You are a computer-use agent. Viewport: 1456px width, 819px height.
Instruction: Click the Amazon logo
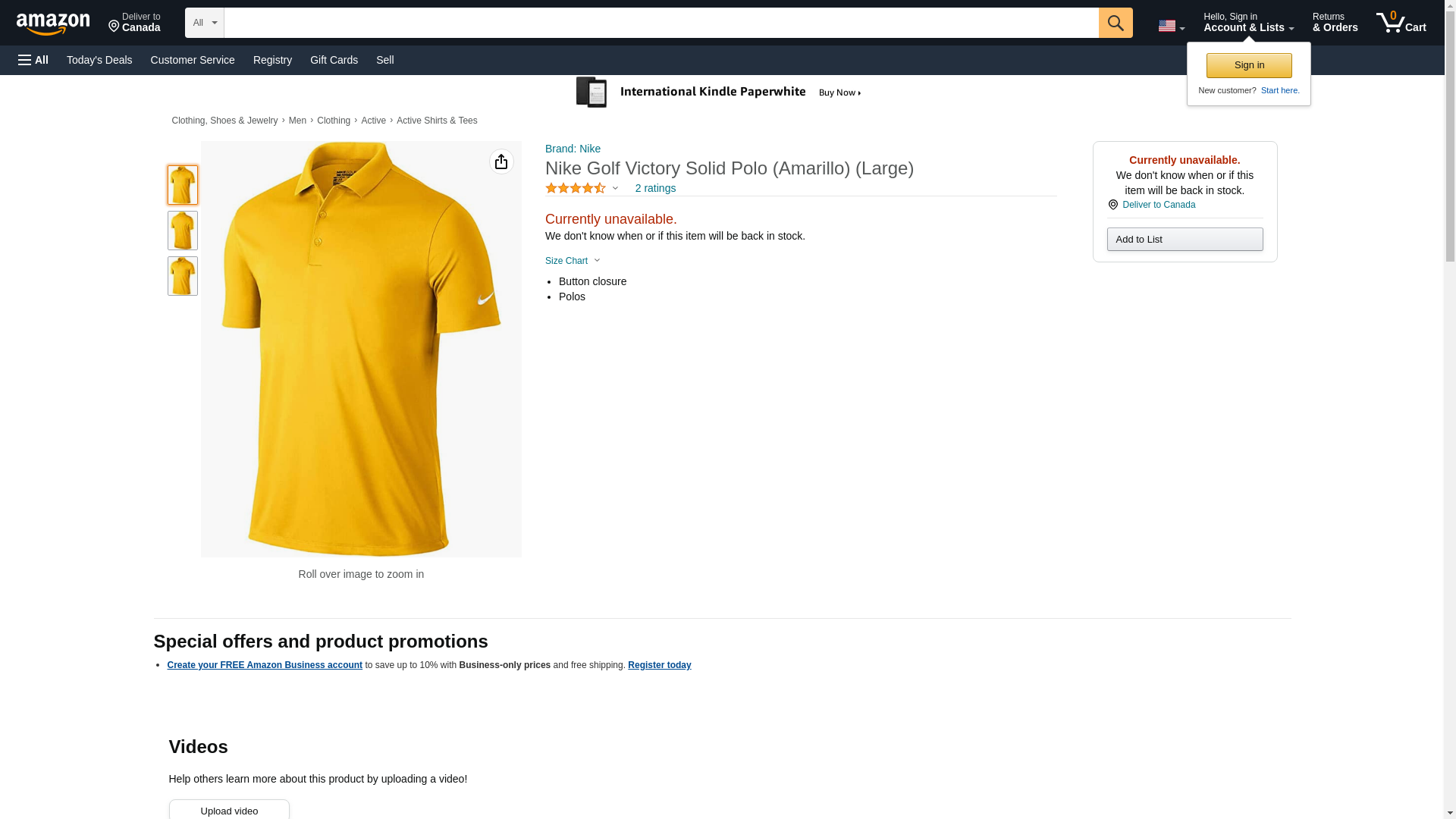click(53, 24)
